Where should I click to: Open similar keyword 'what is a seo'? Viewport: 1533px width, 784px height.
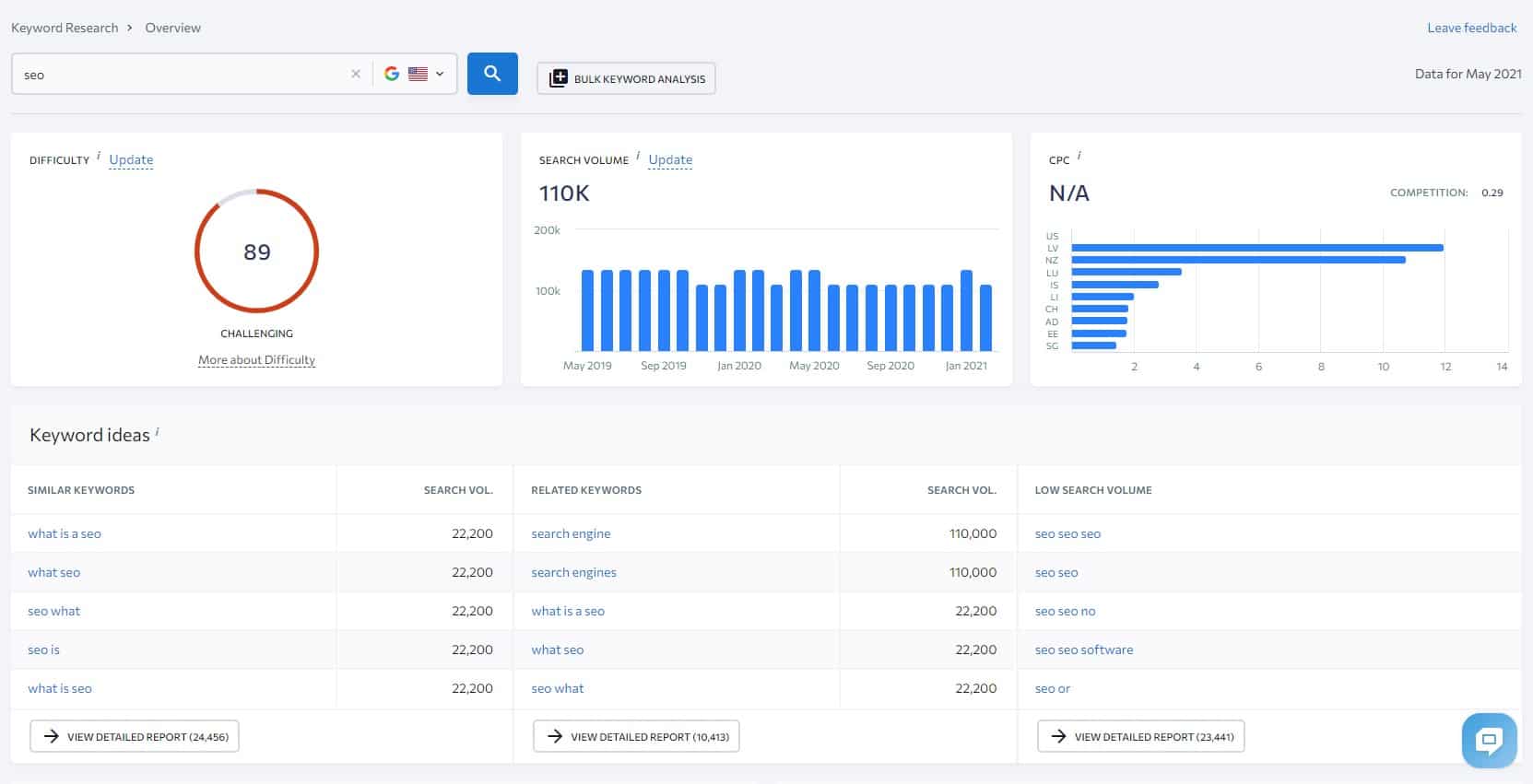click(65, 533)
